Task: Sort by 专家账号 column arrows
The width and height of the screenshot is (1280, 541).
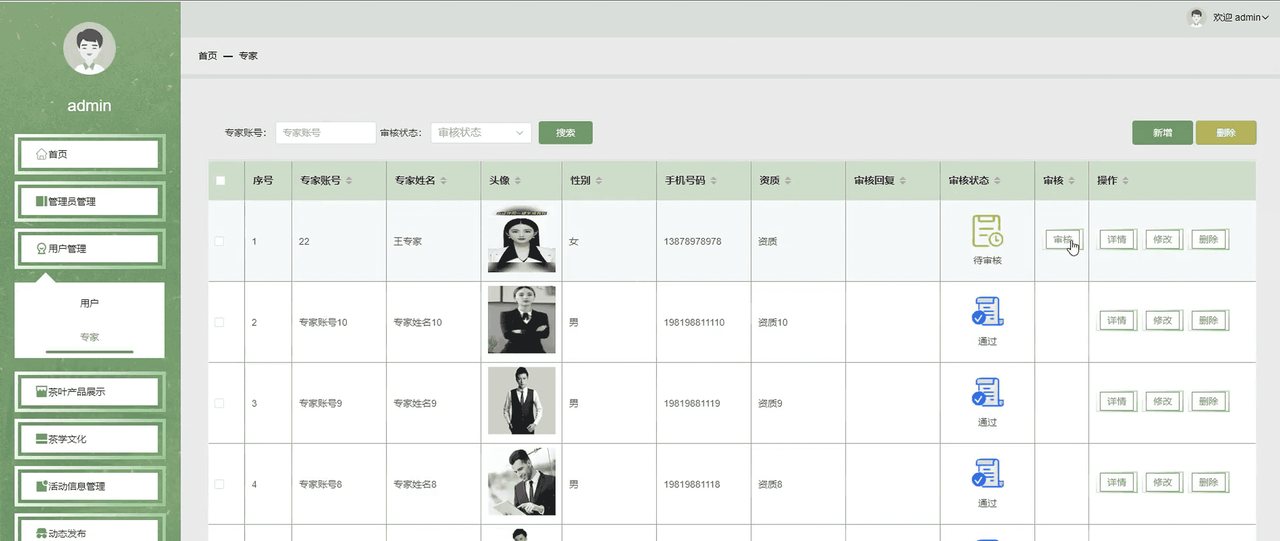Action: (350, 181)
